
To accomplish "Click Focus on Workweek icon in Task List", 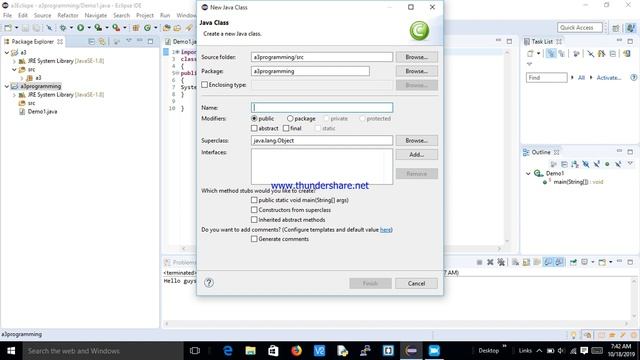I will (576, 53).
